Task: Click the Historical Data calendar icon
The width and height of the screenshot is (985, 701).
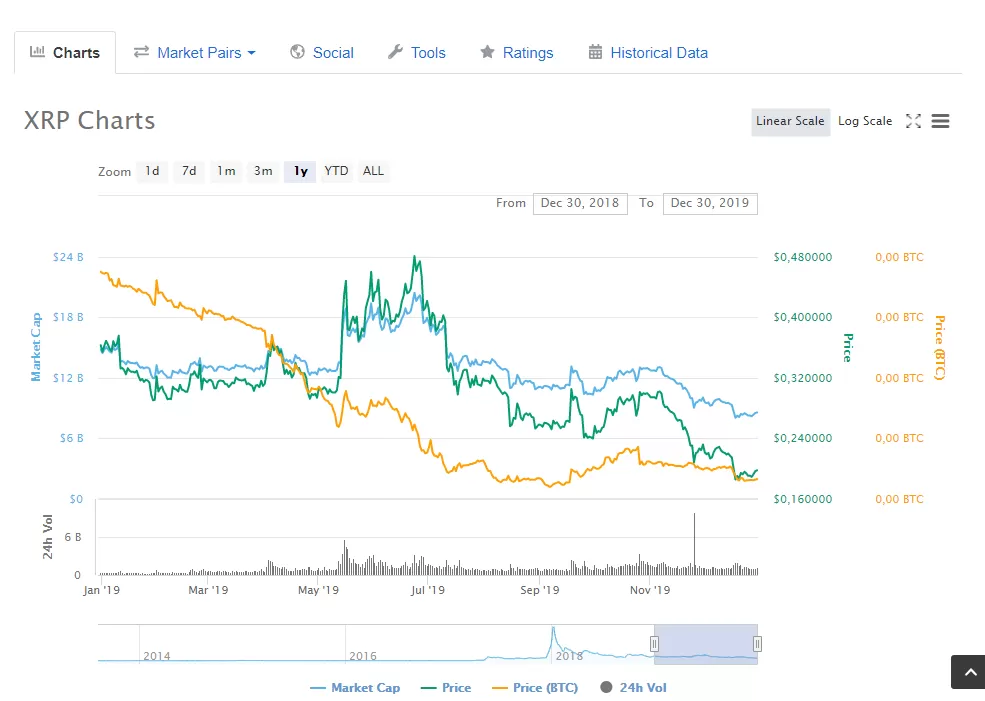Action: (594, 52)
